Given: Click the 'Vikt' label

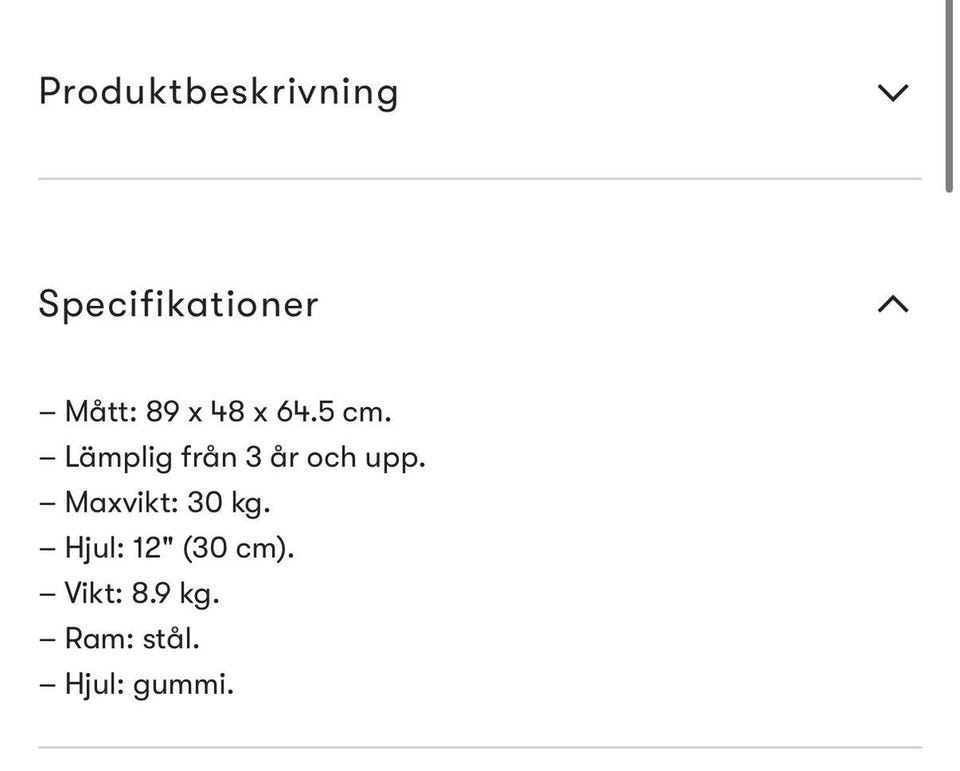Looking at the screenshot, I should coord(93,593).
